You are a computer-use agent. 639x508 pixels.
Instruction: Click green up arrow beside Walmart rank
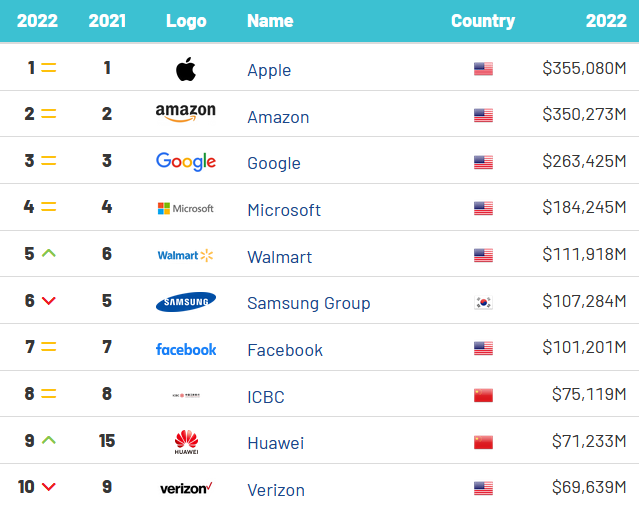point(48,254)
